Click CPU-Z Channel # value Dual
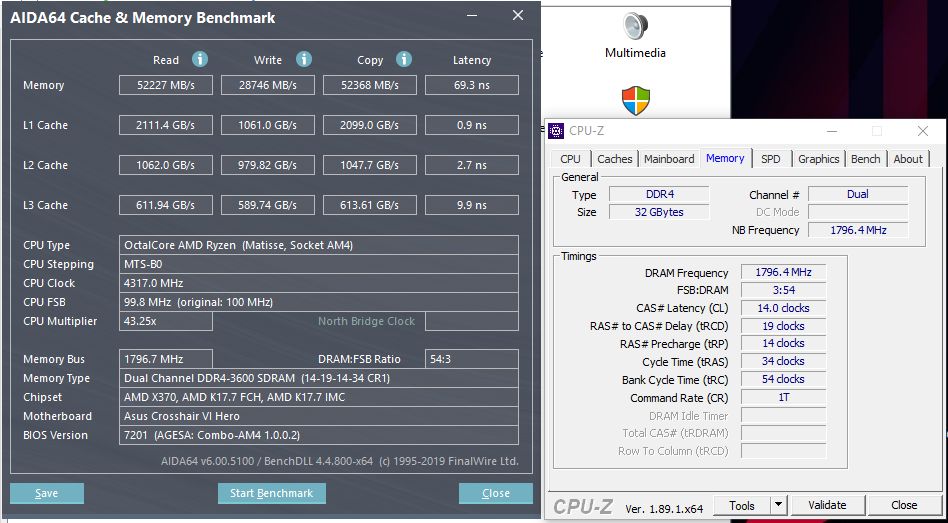 point(858,194)
